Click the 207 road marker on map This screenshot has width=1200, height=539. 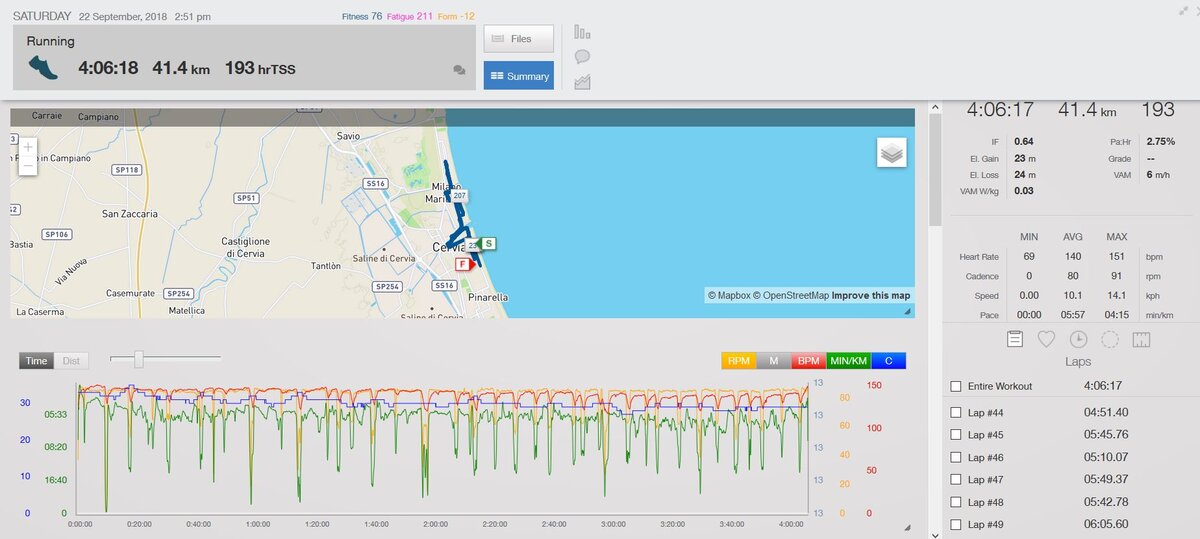pos(460,196)
